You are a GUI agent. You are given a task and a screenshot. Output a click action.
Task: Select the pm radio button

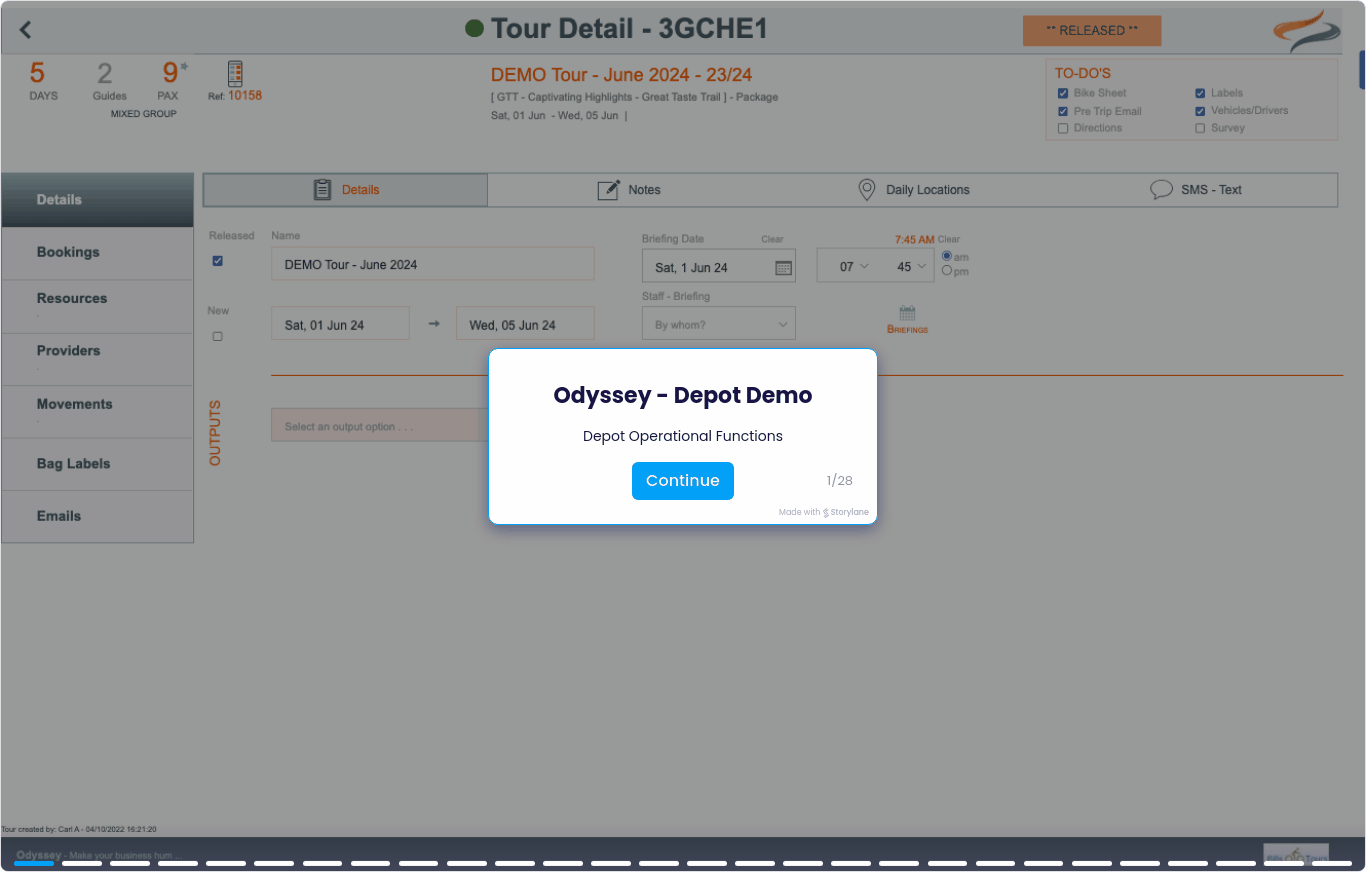pyautogui.click(x=947, y=271)
